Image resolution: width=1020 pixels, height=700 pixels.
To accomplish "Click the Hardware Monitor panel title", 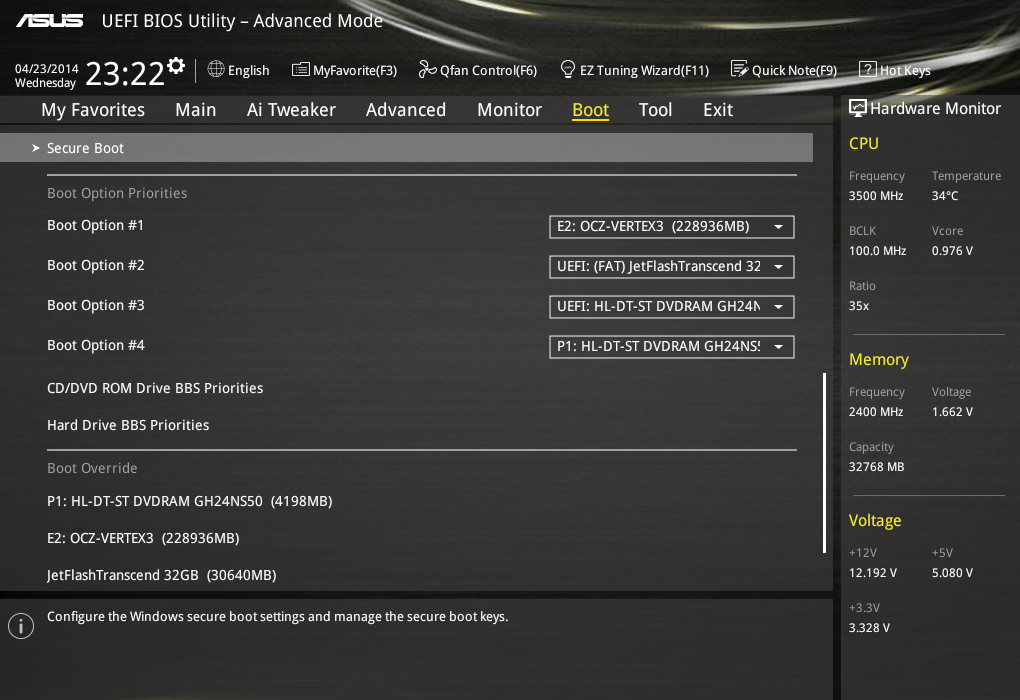I will point(935,109).
